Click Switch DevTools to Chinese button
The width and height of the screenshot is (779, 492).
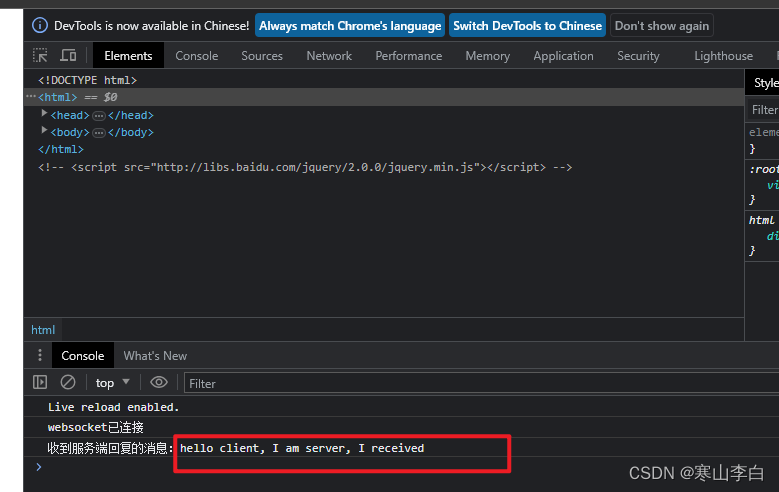(x=527, y=25)
